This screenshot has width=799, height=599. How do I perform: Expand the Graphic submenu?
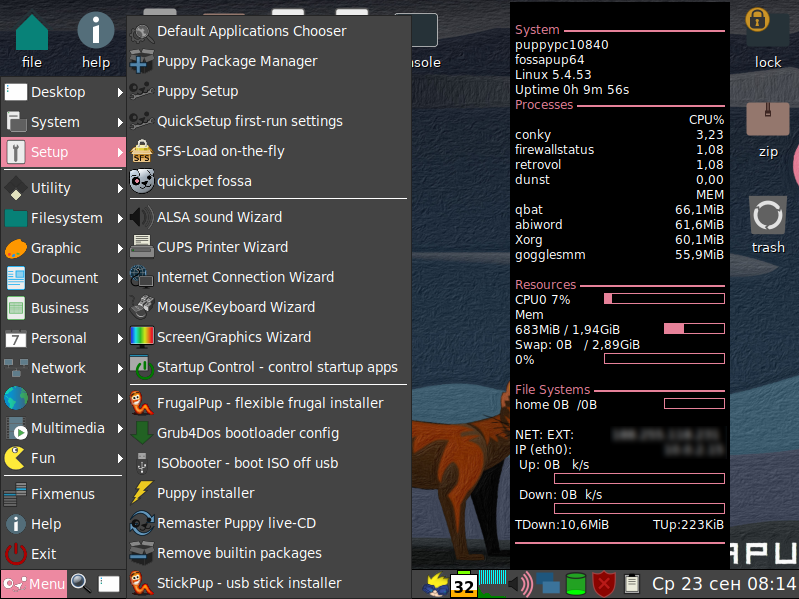coord(64,248)
